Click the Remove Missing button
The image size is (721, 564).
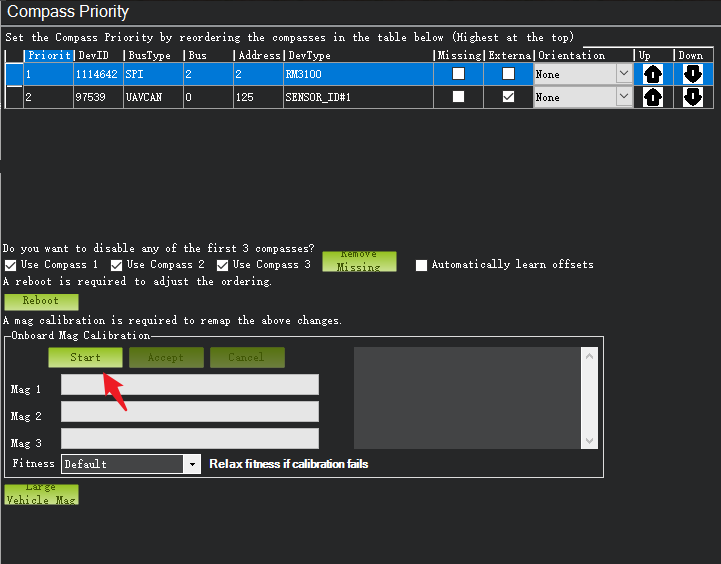click(x=359, y=261)
